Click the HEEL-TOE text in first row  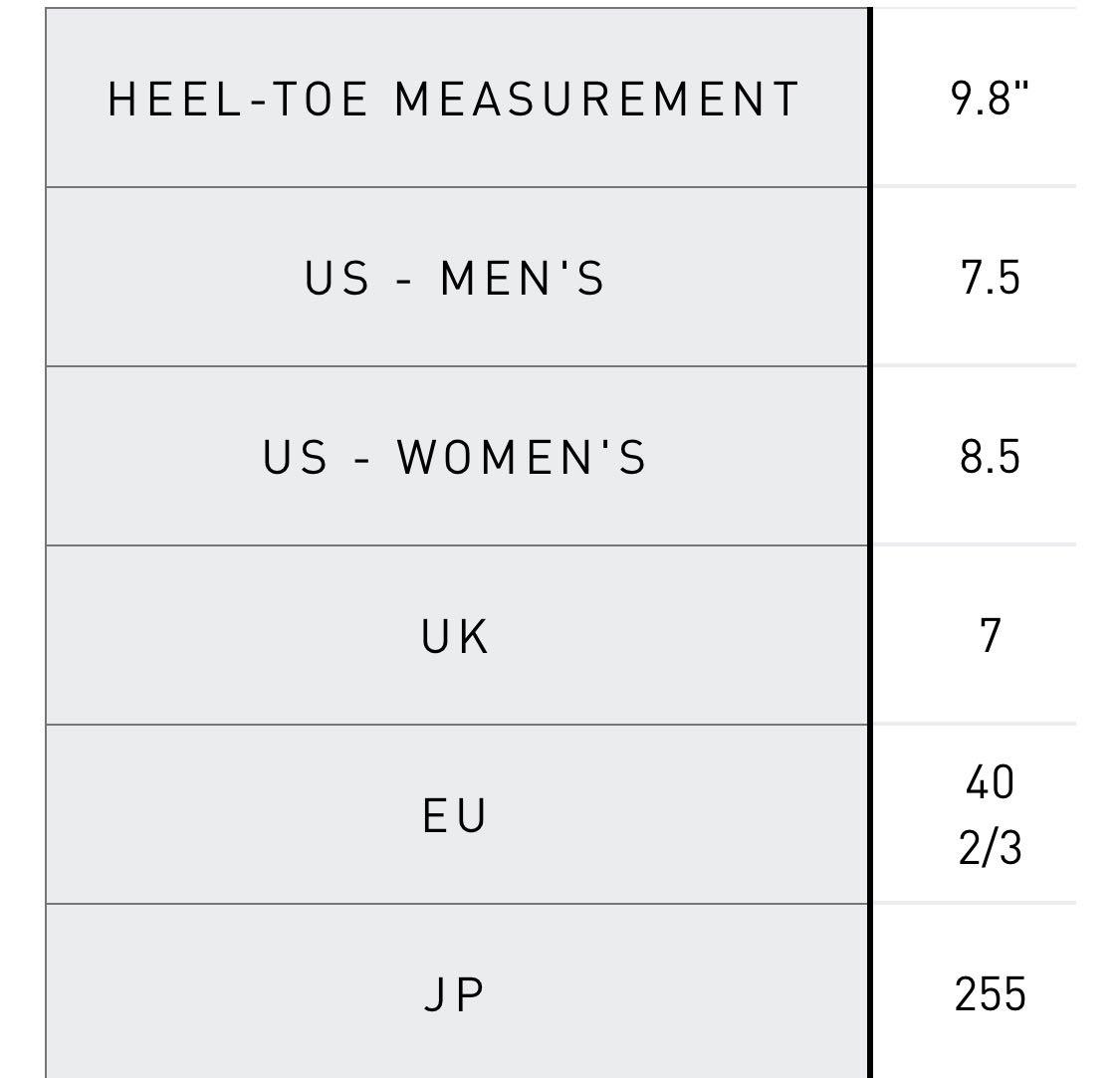click(x=237, y=99)
